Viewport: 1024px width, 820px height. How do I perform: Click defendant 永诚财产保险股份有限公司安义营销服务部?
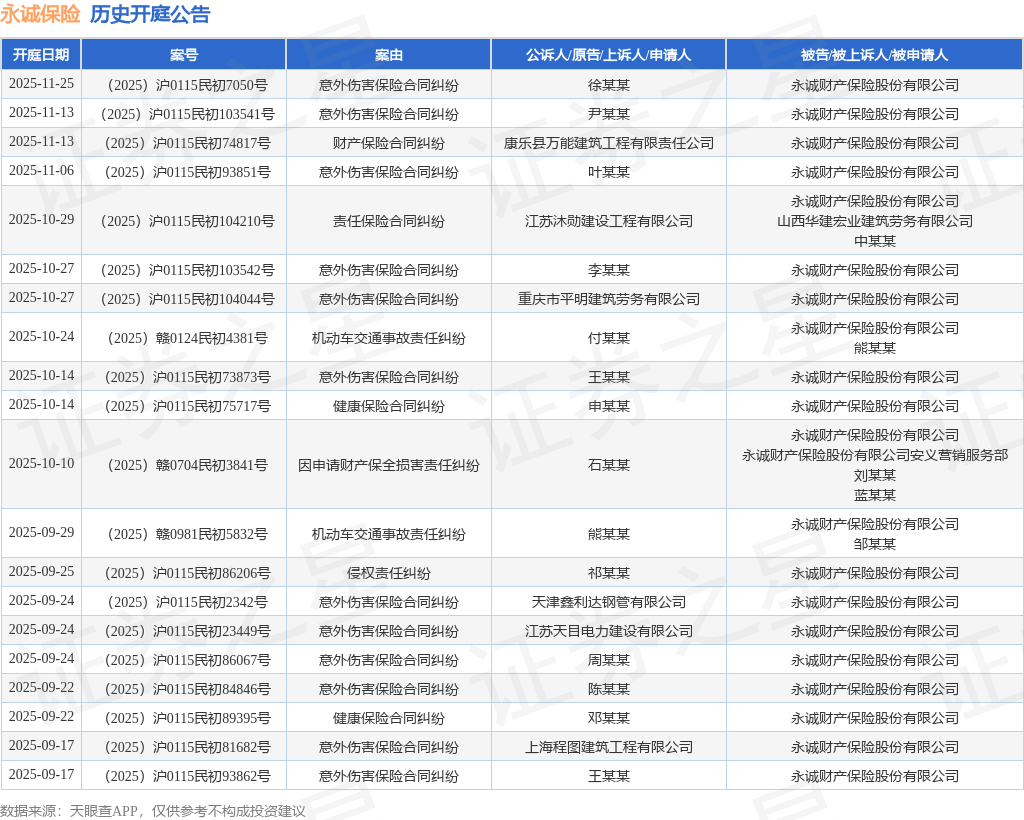point(874,455)
